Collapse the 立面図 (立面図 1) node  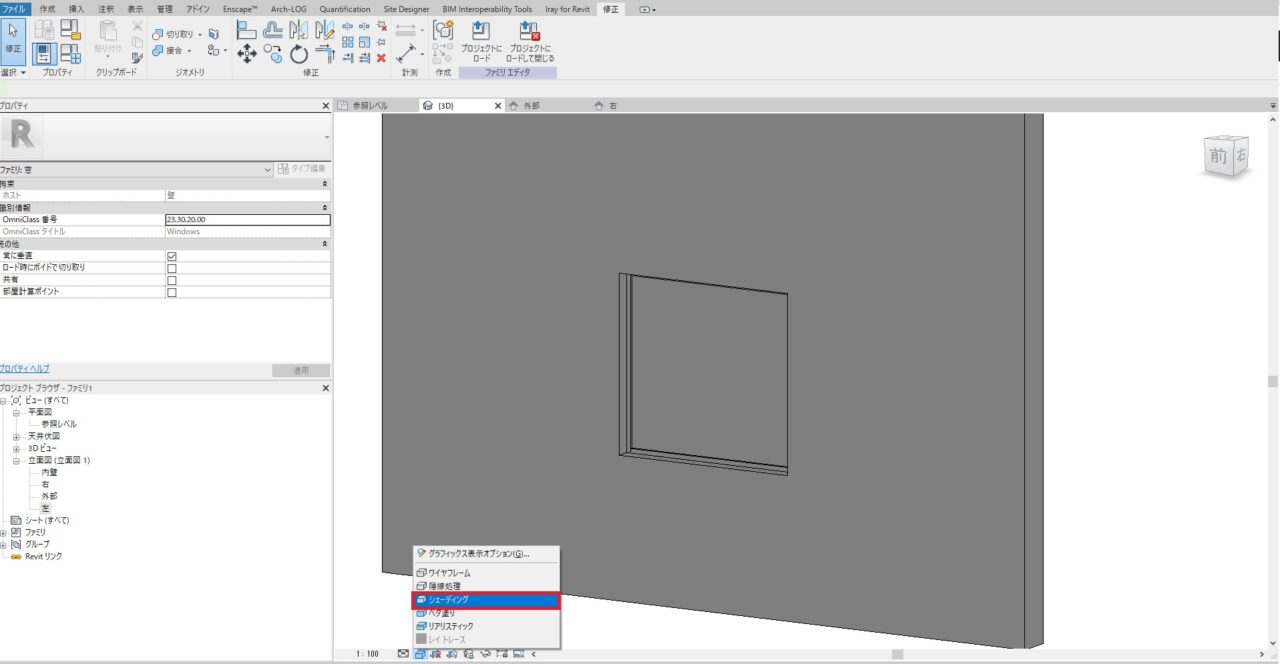coord(16,460)
